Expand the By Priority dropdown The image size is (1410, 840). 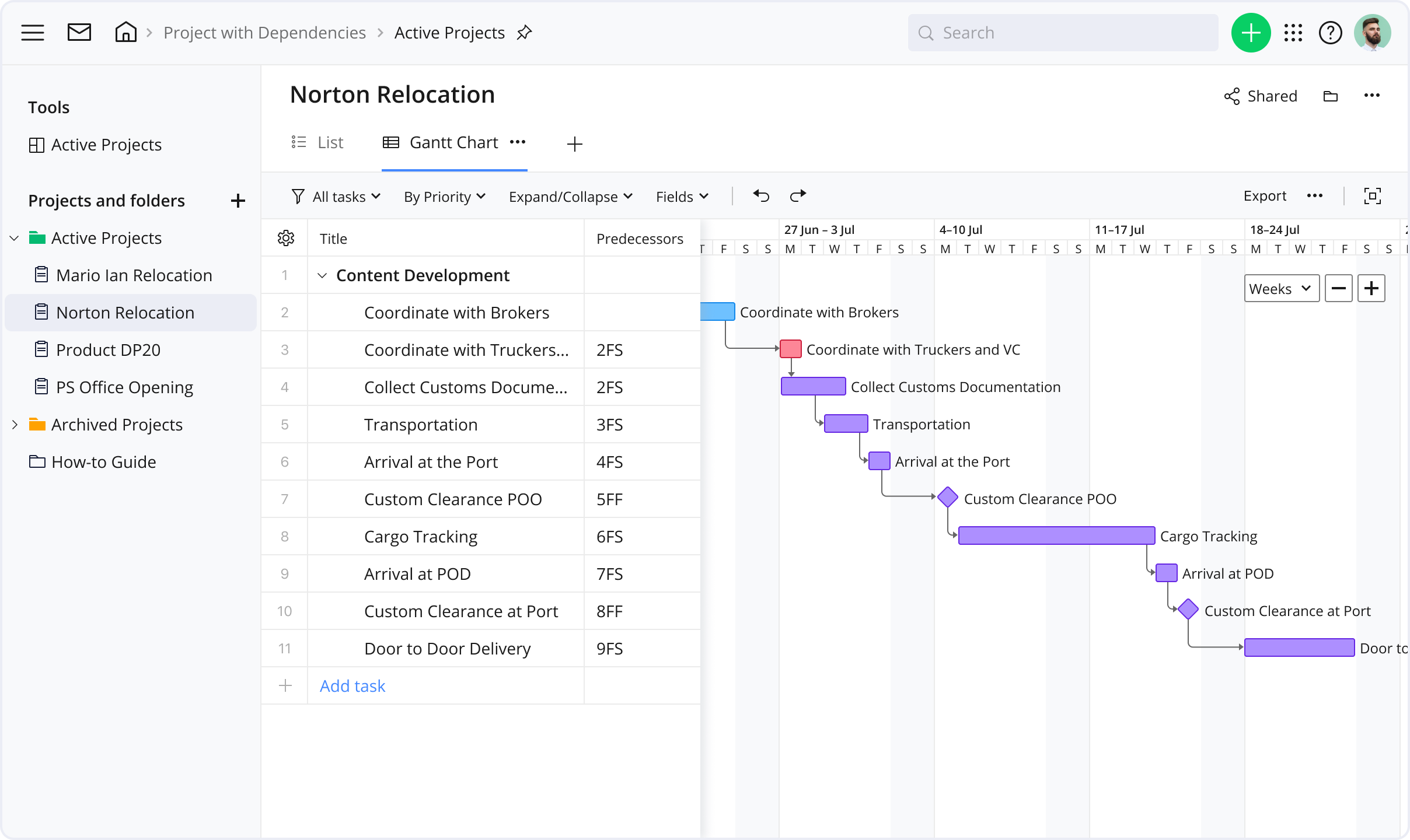pyautogui.click(x=443, y=196)
